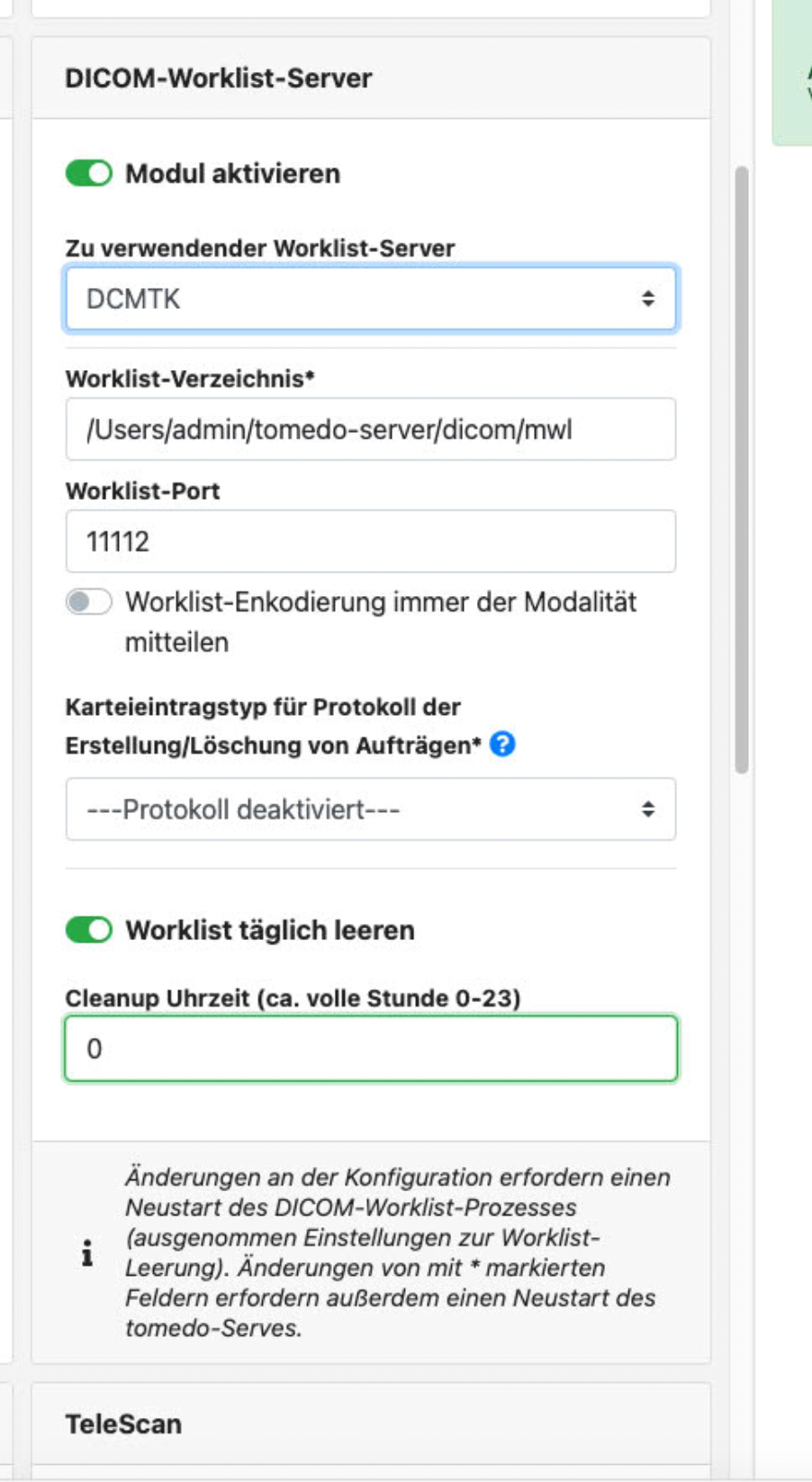The width and height of the screenshot is (812, 1482).
Task: Click the Worklist täglich leeren label
Action: 270,930
